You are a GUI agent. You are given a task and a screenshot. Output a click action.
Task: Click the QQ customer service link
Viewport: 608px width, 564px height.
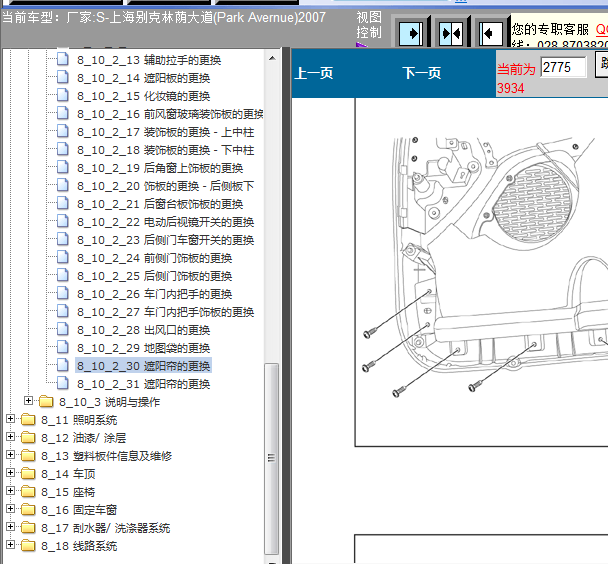(602, 29)
